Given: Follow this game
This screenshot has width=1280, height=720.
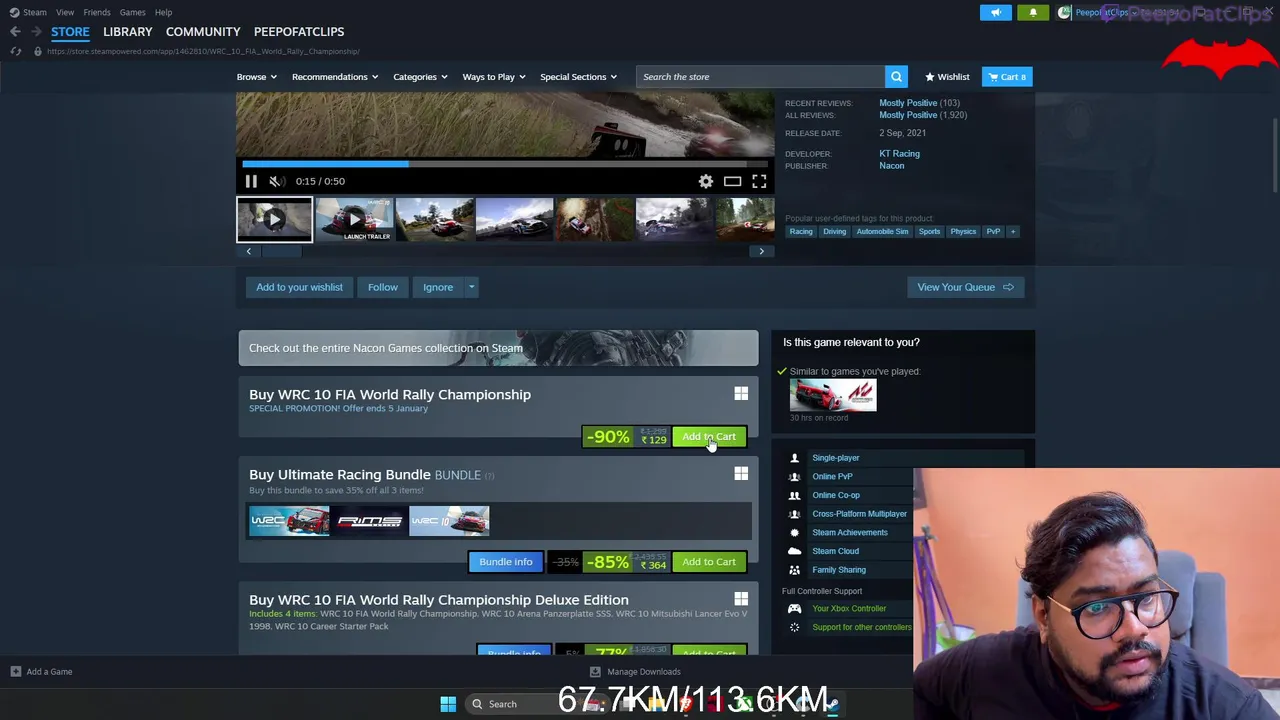Looking at the screenshot, I should pyautogui.click(x=382, y=287).
